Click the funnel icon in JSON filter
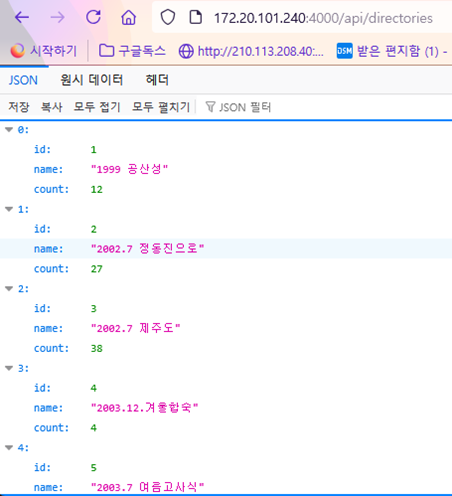This screenshot has width=452, height=496. tap(210, 107)
